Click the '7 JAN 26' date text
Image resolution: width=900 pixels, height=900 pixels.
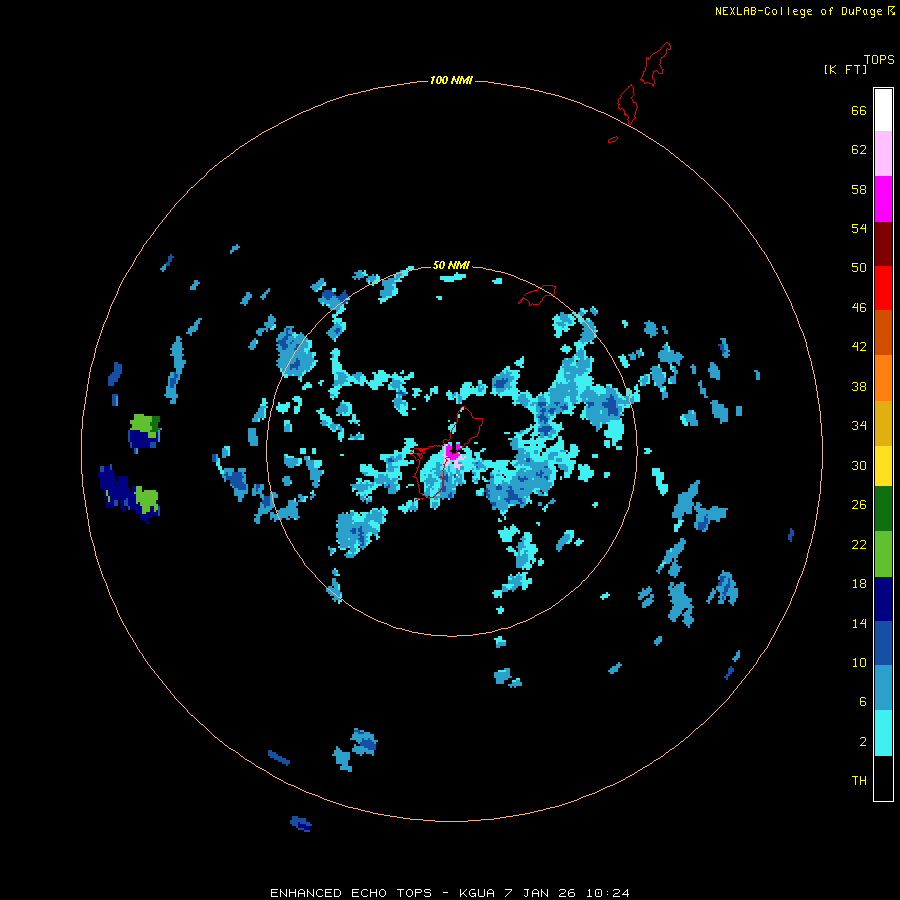click(x=540, y=893)
